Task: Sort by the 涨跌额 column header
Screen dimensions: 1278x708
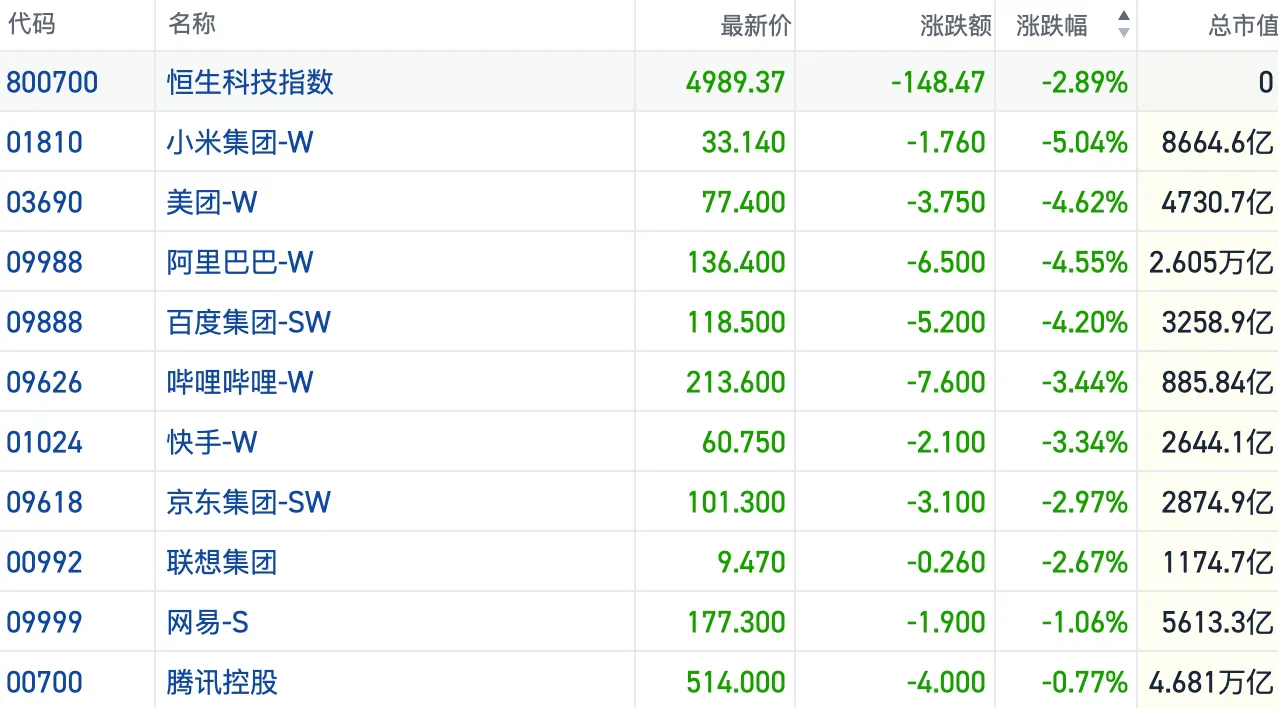Action: click(955, 26)
